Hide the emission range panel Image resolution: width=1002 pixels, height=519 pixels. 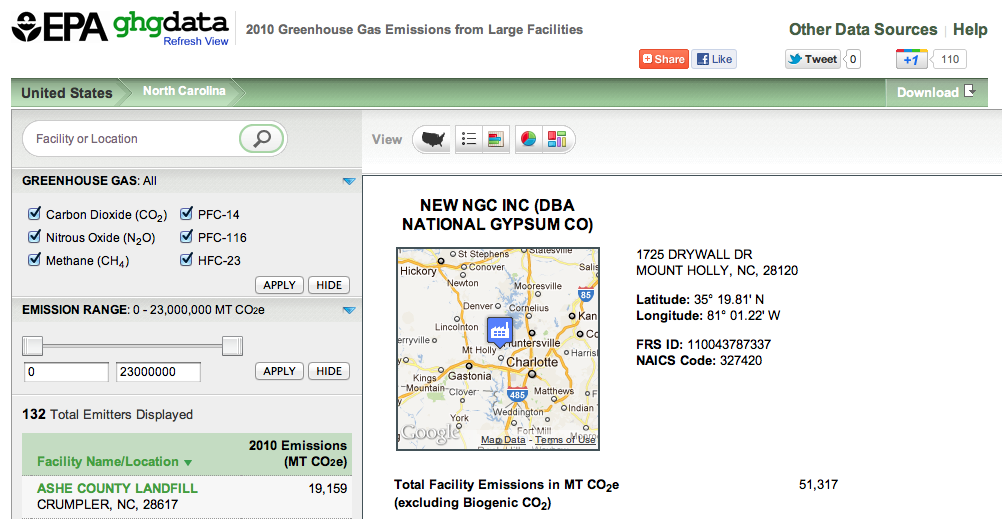pyautogui.click(x=329, y=371)
